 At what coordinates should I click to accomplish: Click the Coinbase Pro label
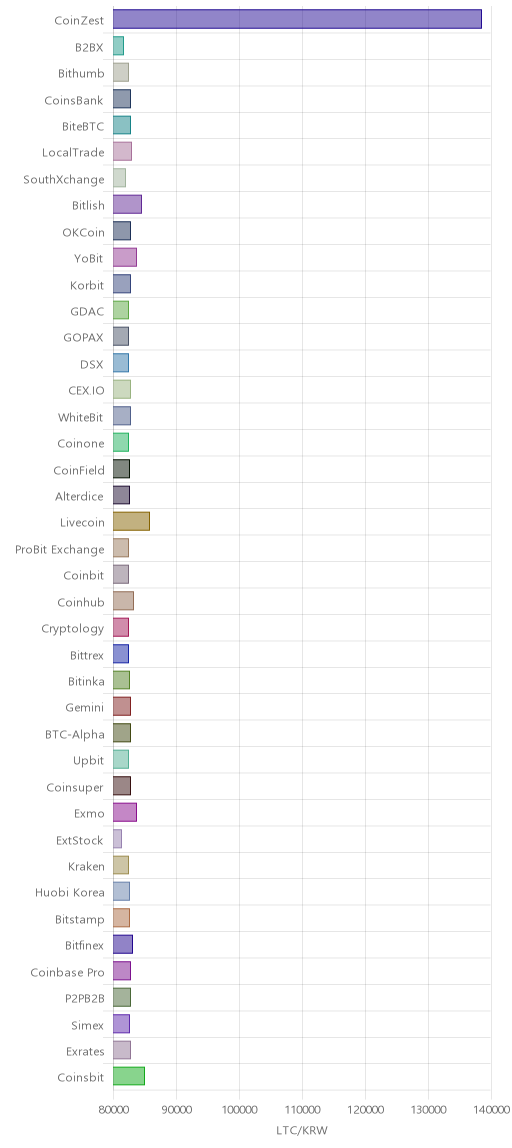tap(67, 972)
